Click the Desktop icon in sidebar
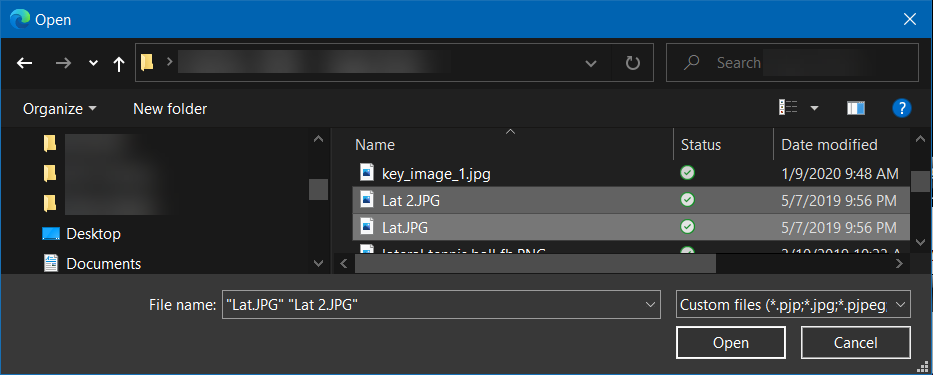 51,234
